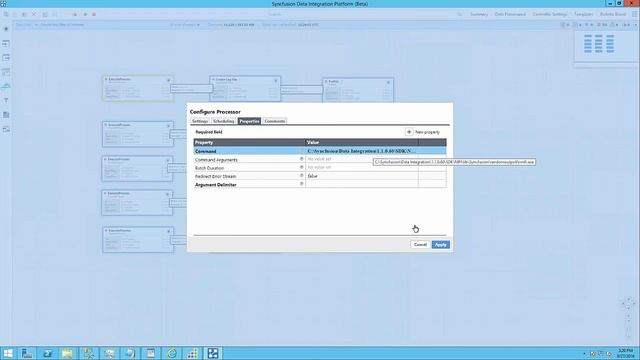Click the process group icon in the left sidebar

click(6, 72)
